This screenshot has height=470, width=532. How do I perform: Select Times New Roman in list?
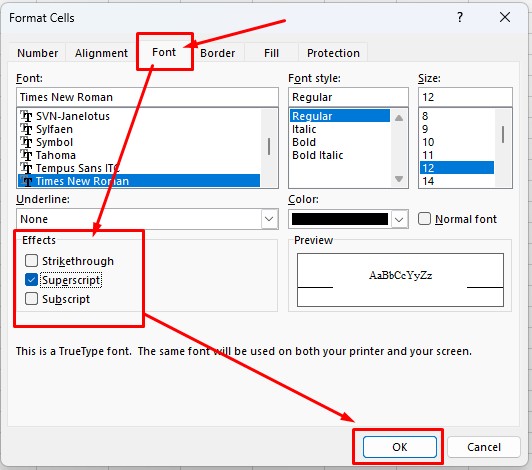point(139,181)
